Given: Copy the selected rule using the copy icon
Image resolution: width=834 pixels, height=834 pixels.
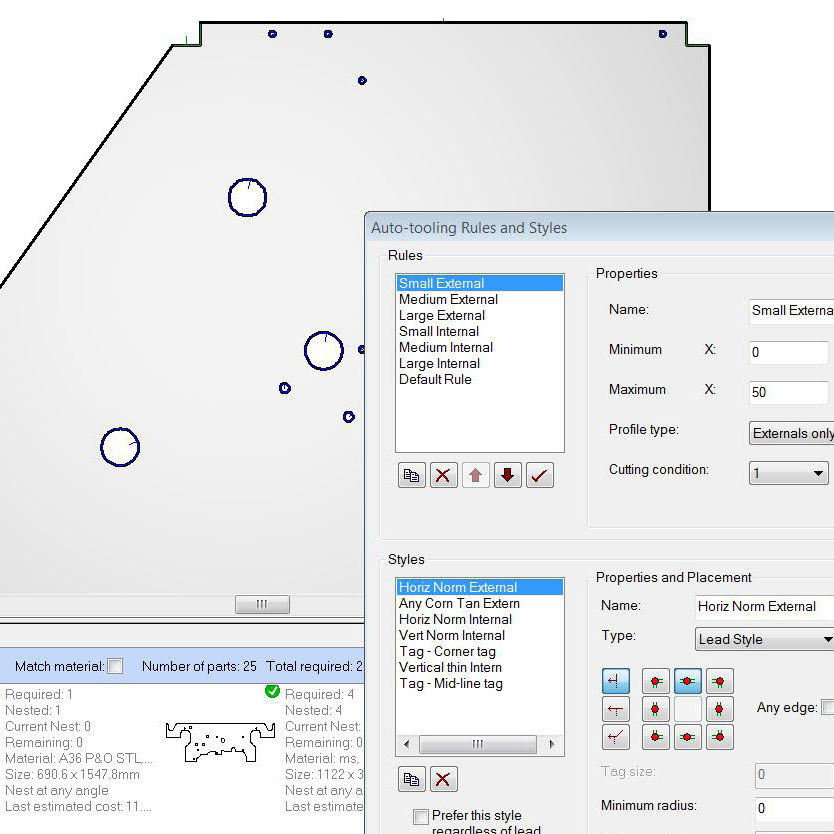Looking at the screenshot, I should [x=411, y=475].
